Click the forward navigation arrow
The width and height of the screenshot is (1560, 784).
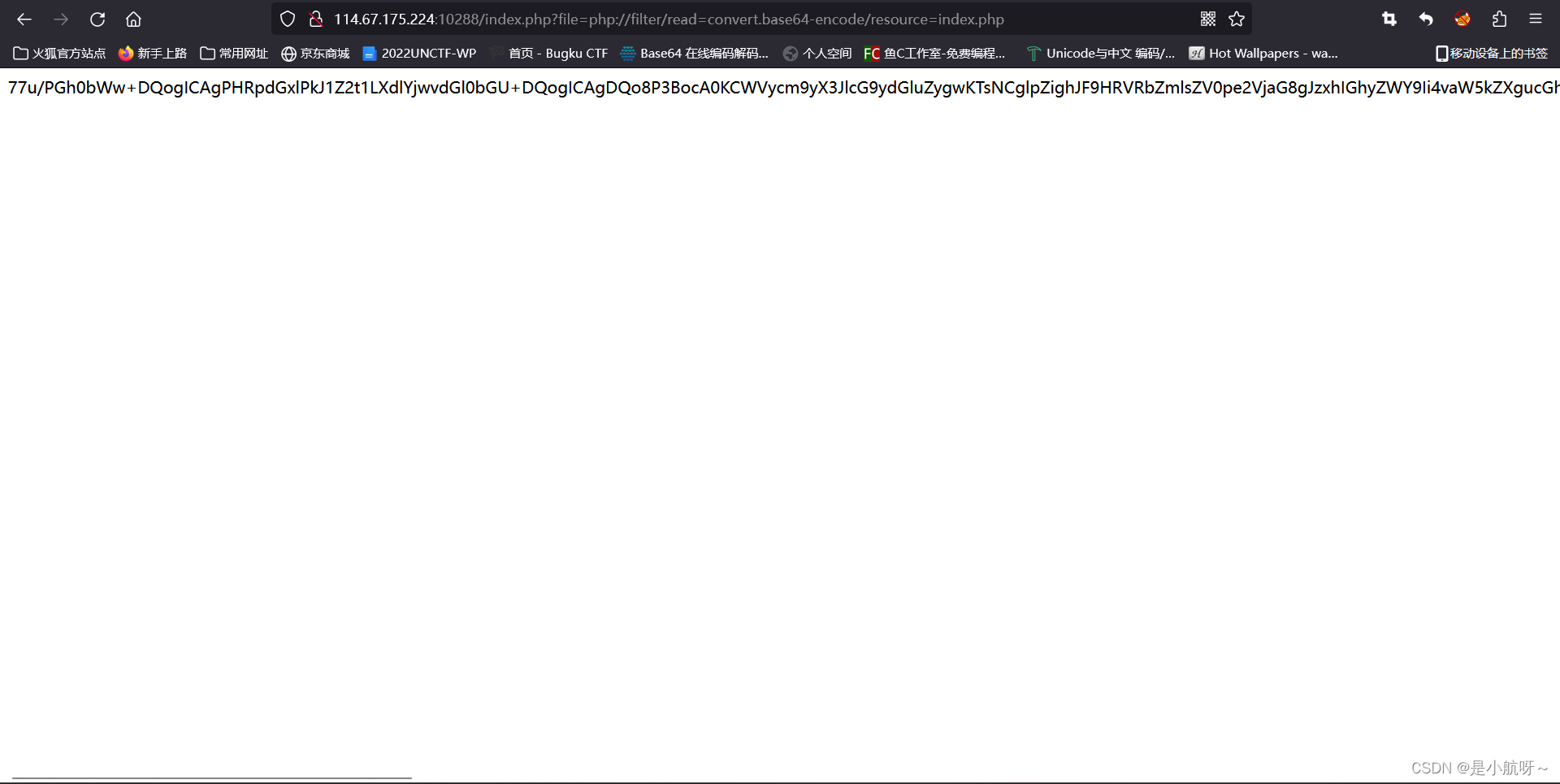[x=60, y=19]
